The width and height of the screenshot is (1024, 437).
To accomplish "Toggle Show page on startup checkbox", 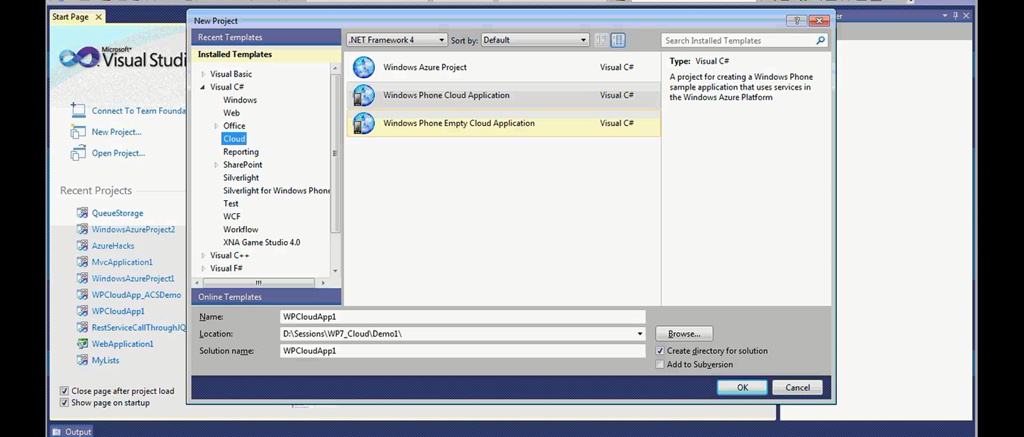I will (x=64, y=402).
